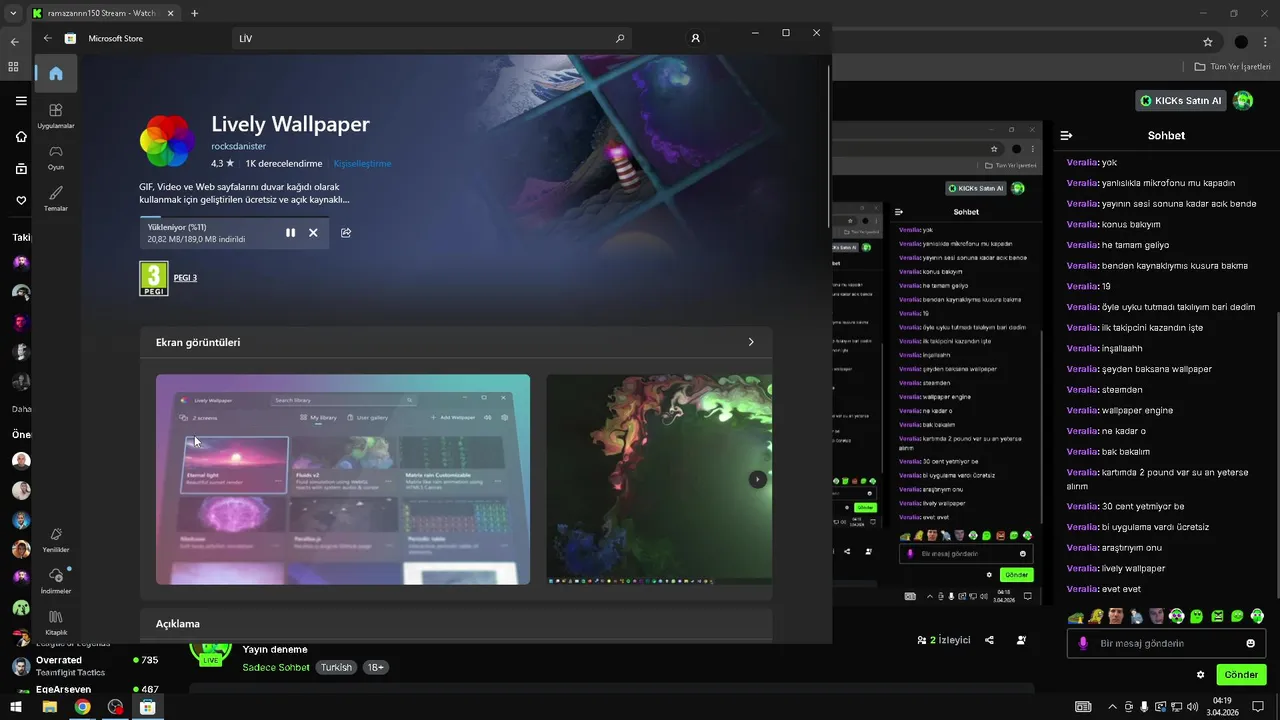1280x720 pixels.
Task: Expand the Ekran görüntüleri section arrow
Action: click(751, 342)
